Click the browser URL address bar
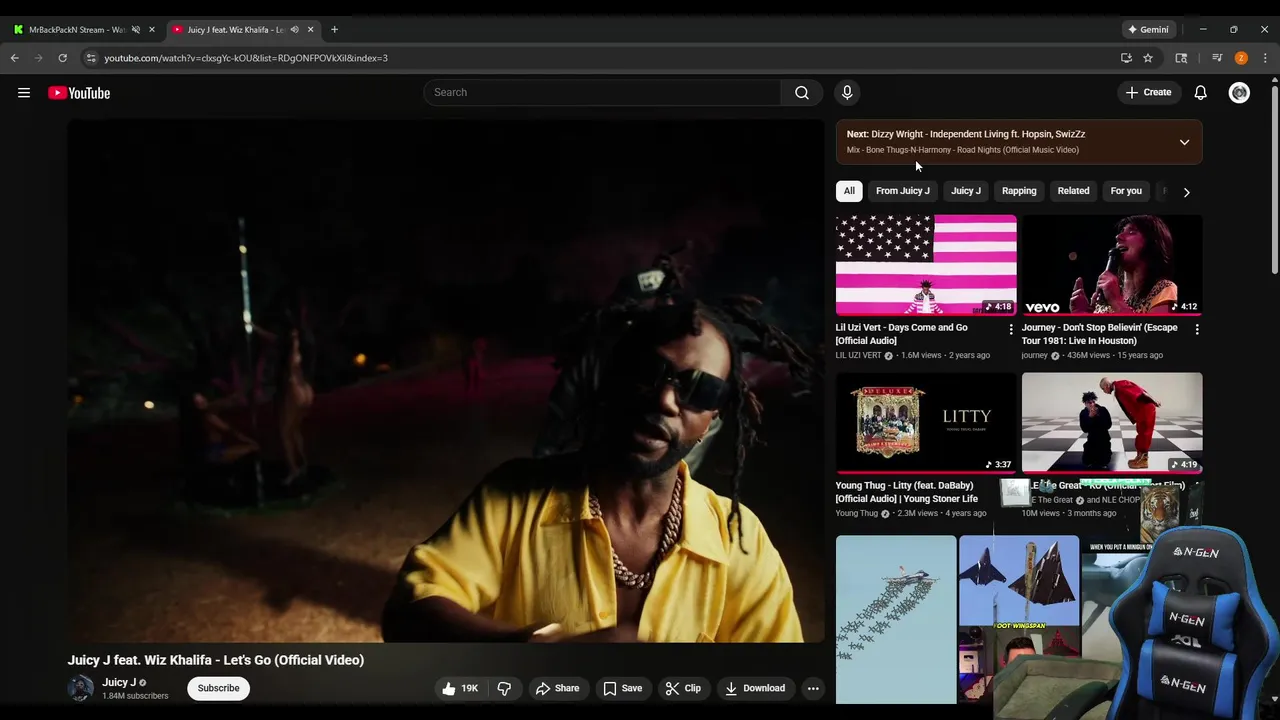Viewport: 1280px width, 720px height. [x=600, y=58]
